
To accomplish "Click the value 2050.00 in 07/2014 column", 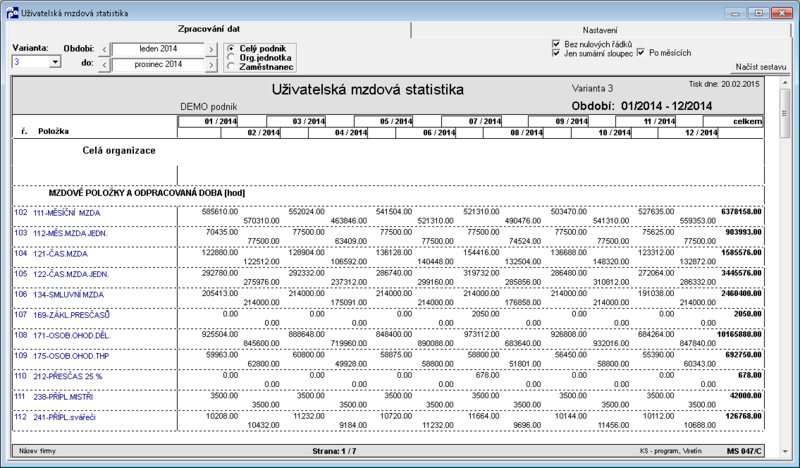I will [485, 314].
